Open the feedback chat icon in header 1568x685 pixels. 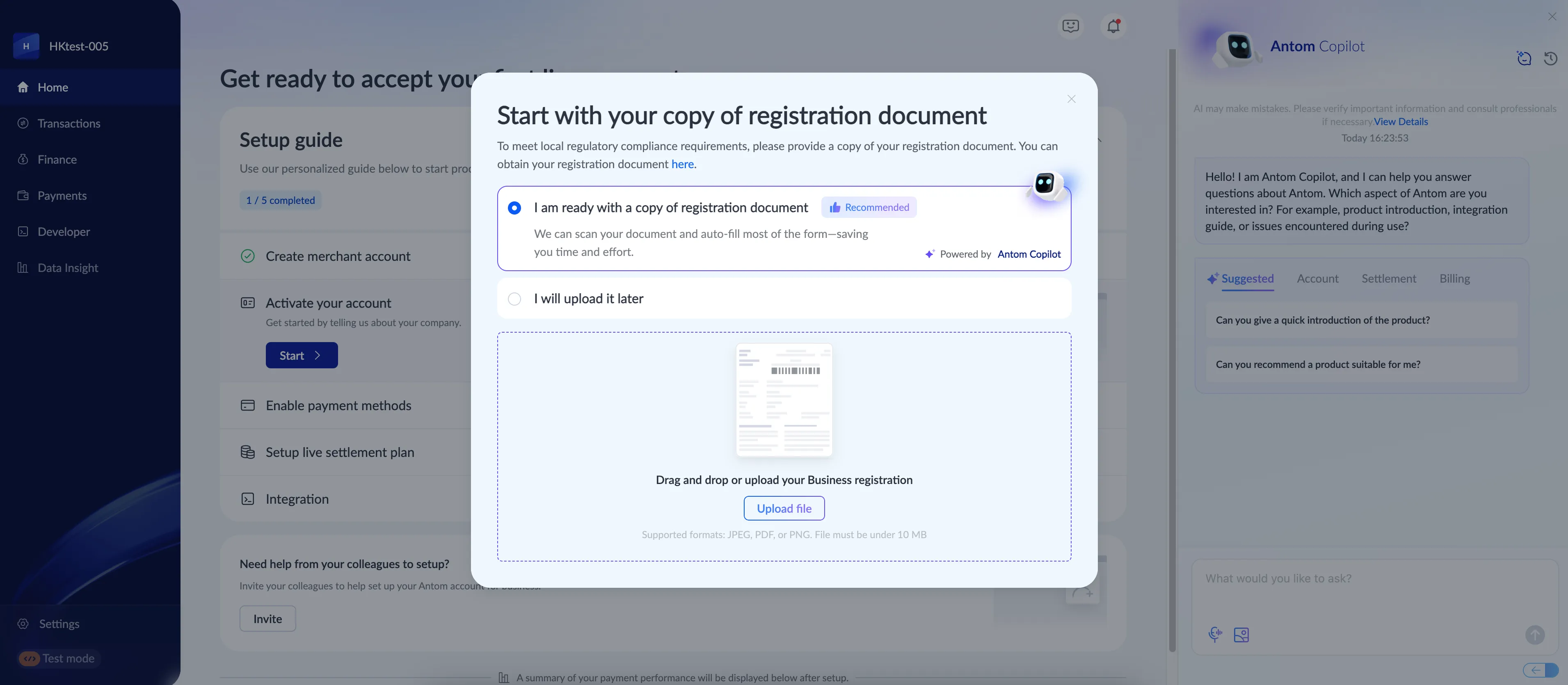pyautogui.click(x=1070, y=26)
